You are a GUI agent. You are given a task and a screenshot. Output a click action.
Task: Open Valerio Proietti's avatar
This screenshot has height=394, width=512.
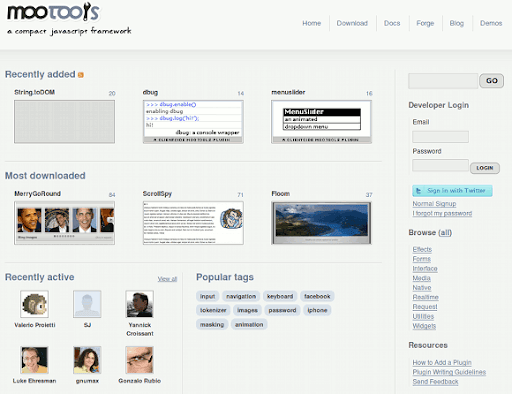tap(34, 304)
